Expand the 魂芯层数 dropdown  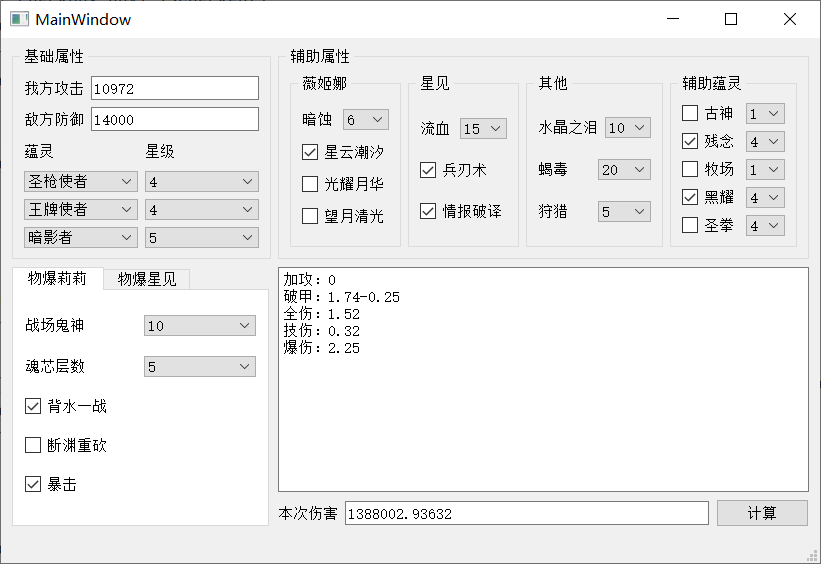tap(200, 367)
